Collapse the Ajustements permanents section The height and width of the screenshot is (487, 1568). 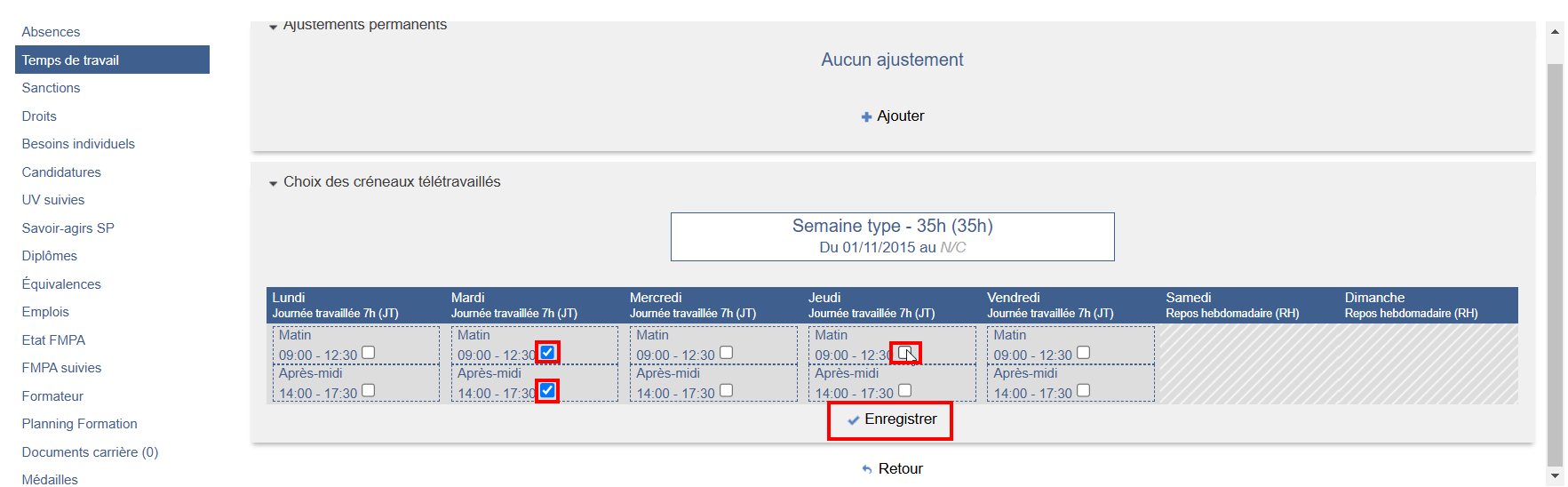coord(274,27)
